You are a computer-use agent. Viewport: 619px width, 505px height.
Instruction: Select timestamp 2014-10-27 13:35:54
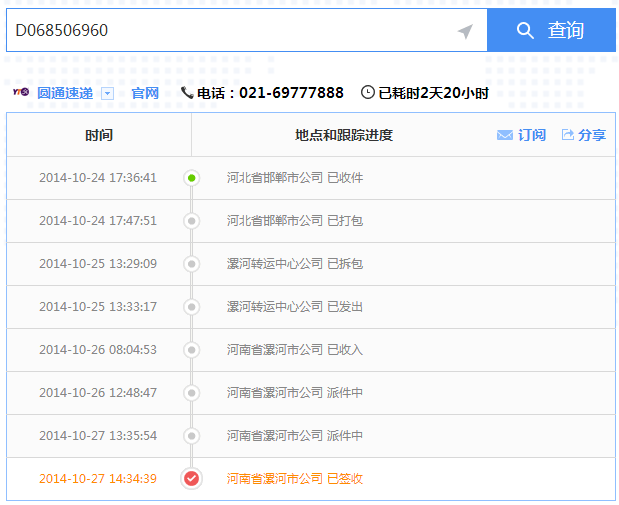pos(98,436)
